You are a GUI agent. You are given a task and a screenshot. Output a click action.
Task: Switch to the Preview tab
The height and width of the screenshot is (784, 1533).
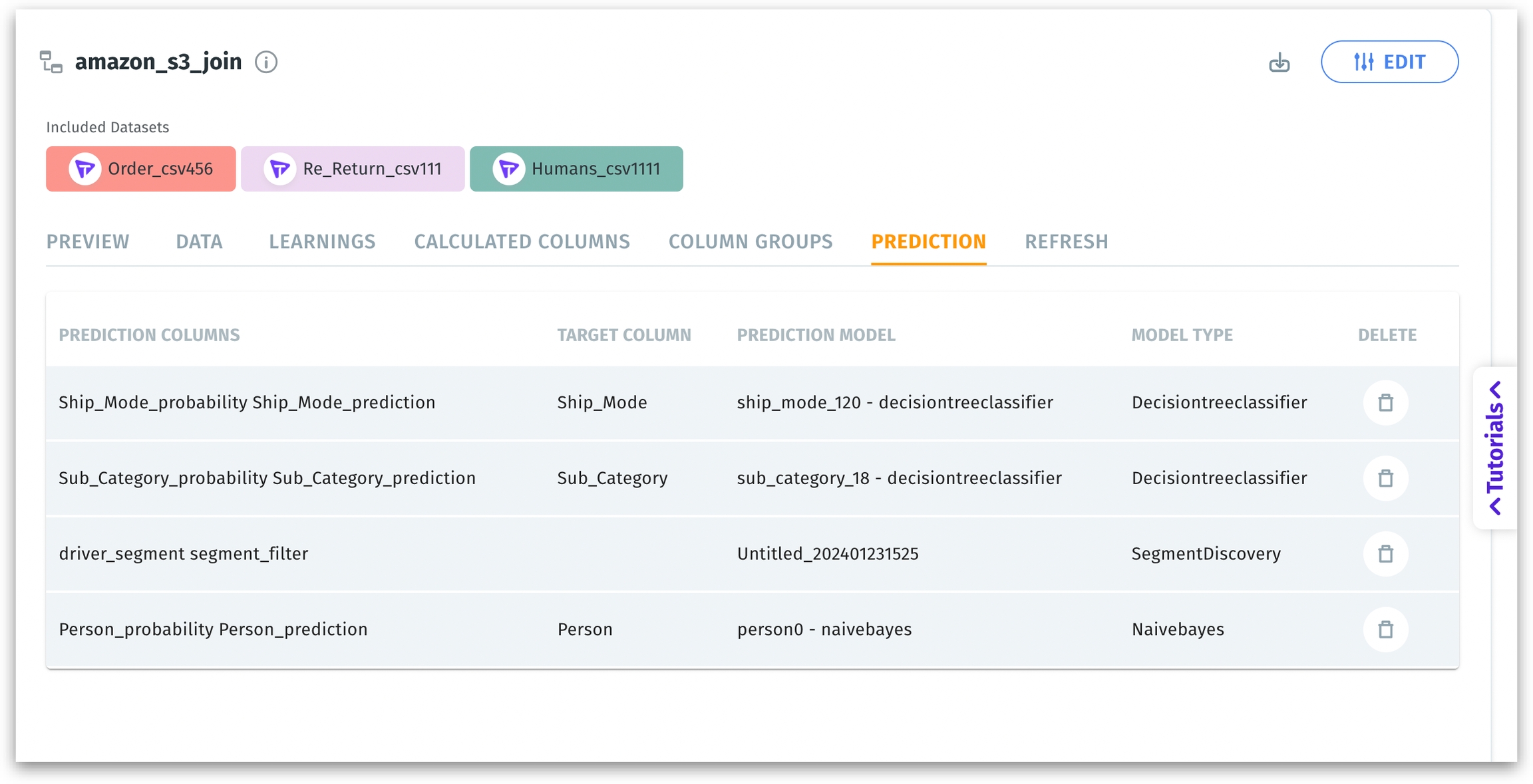88,241
